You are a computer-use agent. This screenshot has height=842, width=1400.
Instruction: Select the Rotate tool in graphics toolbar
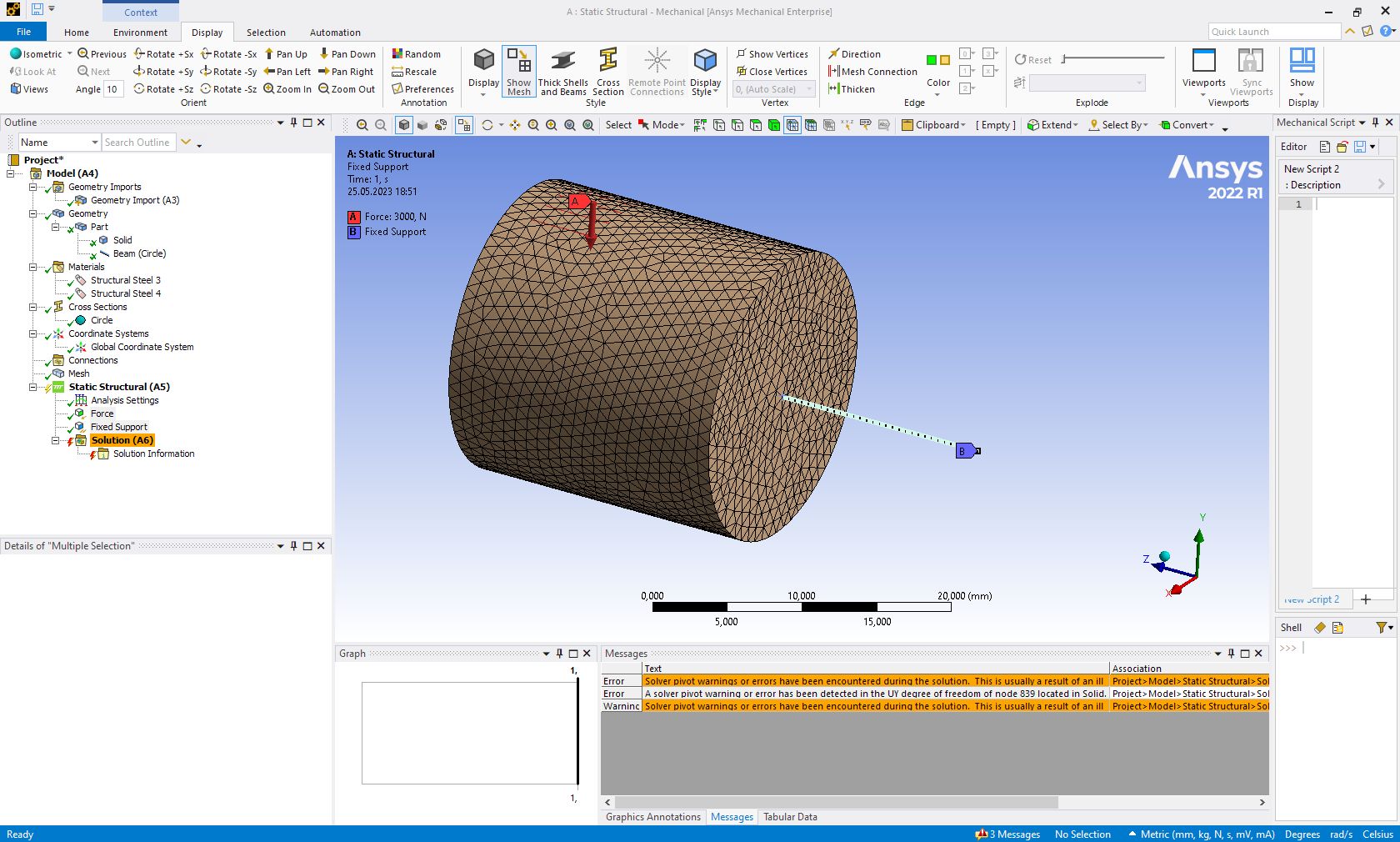pyautogui.click(x=487, y=125)
